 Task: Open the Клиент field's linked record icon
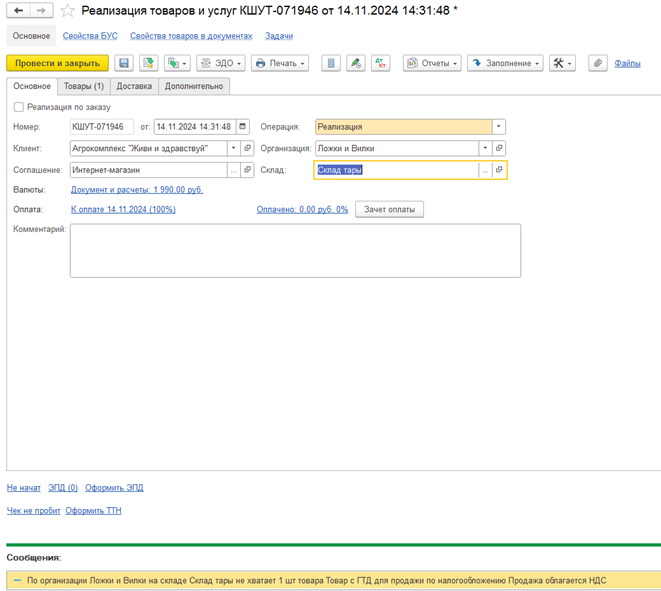247,148
